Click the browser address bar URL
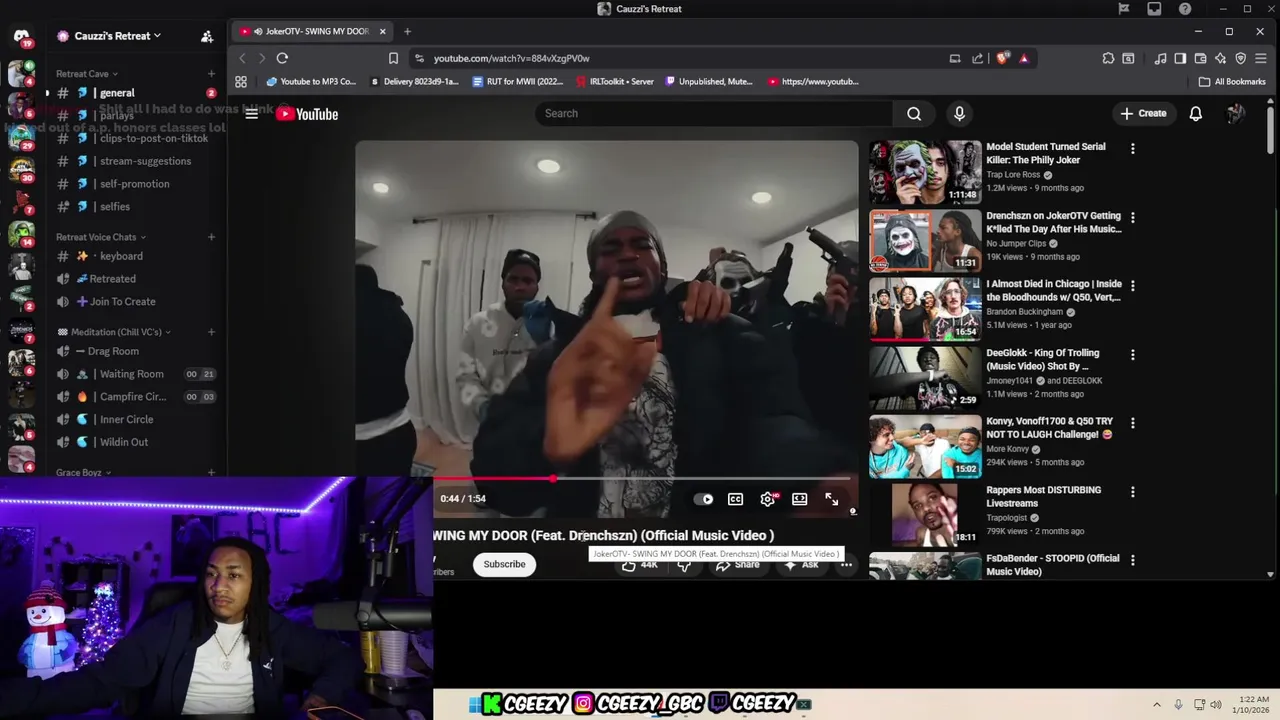The height and width of the screenshot is (720, 1280). coord(511,58)
